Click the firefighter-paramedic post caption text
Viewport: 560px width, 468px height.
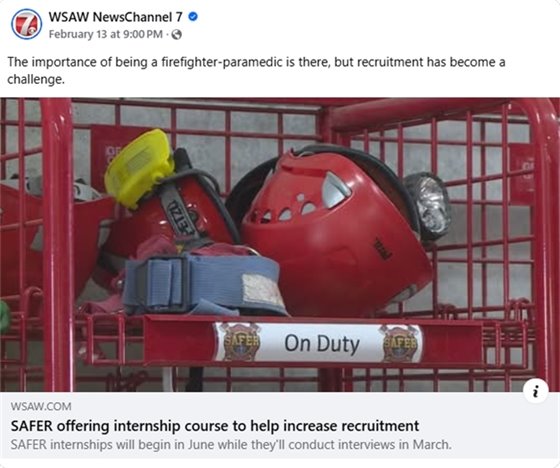(256, 70)
